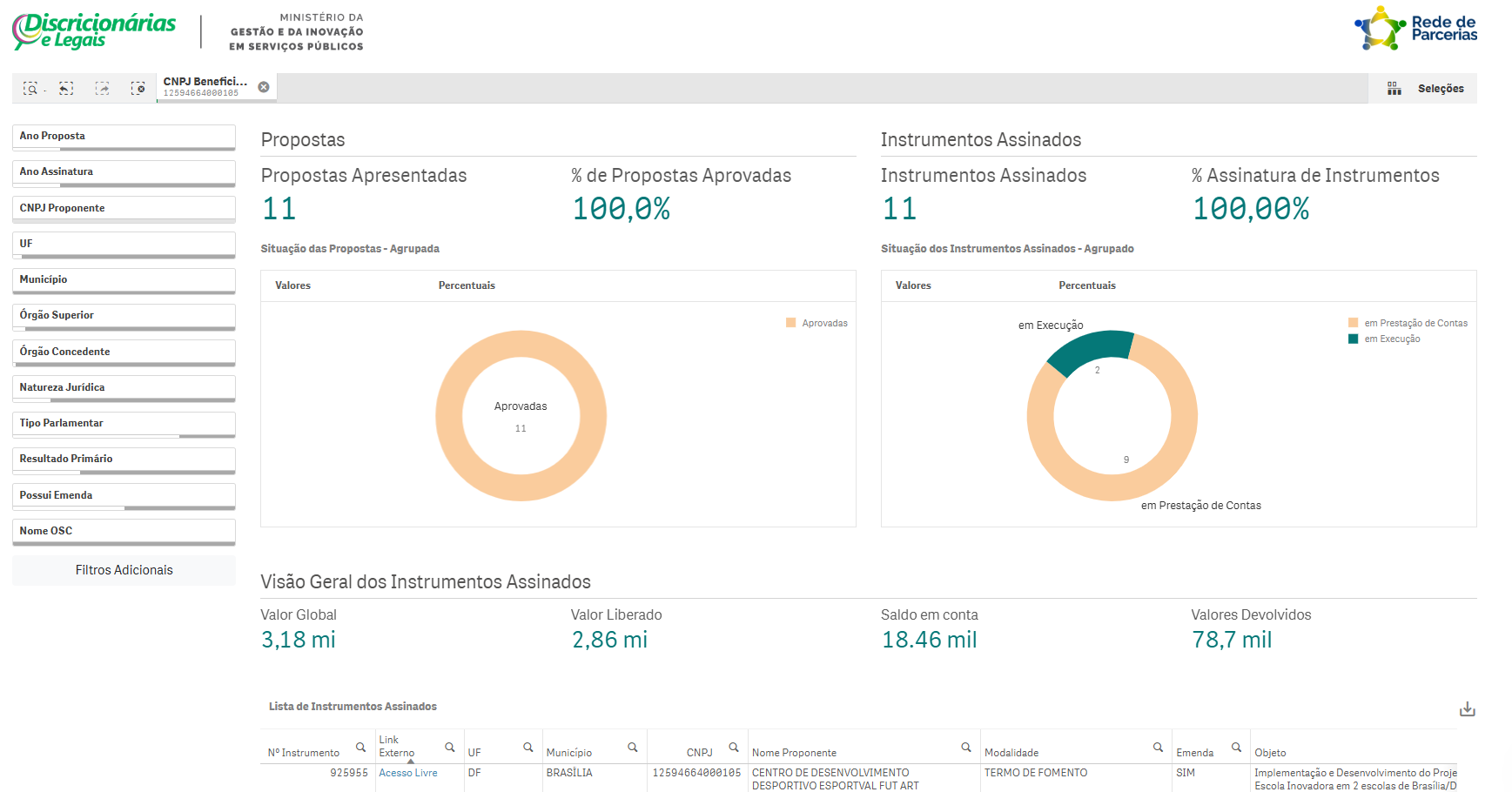Click search icon for Município column
1512x792 pixels.
coord(633,748)
